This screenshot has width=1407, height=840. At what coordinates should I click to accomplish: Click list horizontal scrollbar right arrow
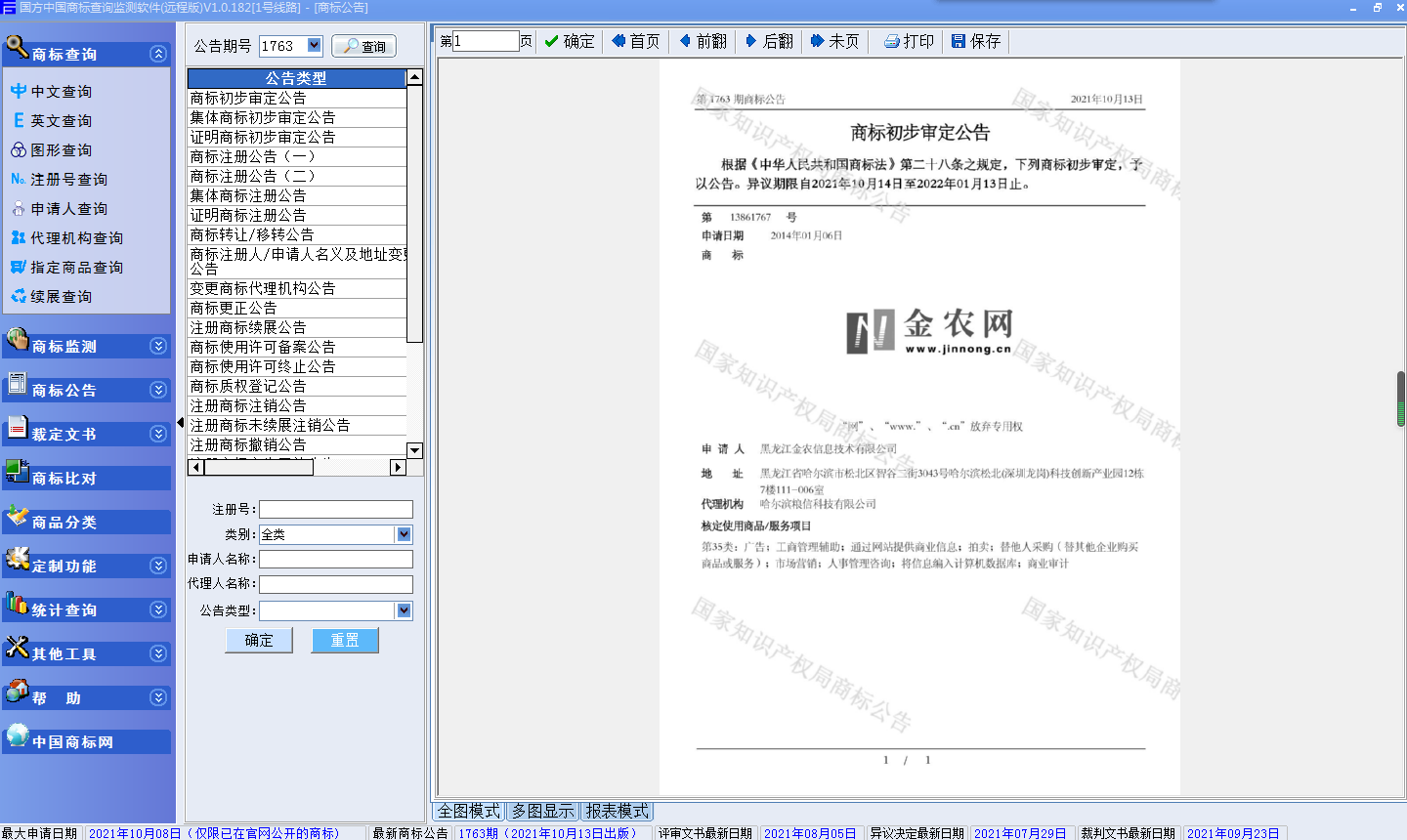(398, 468)
